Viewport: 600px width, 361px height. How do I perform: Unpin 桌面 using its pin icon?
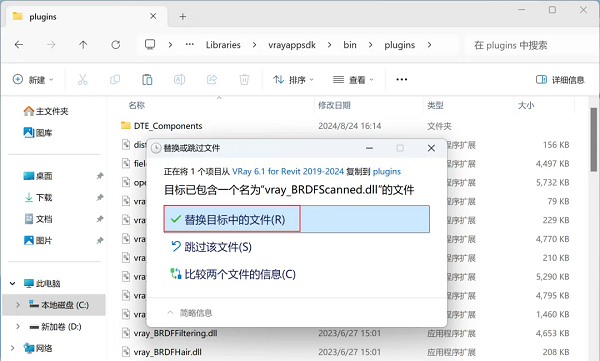(100, 176)
